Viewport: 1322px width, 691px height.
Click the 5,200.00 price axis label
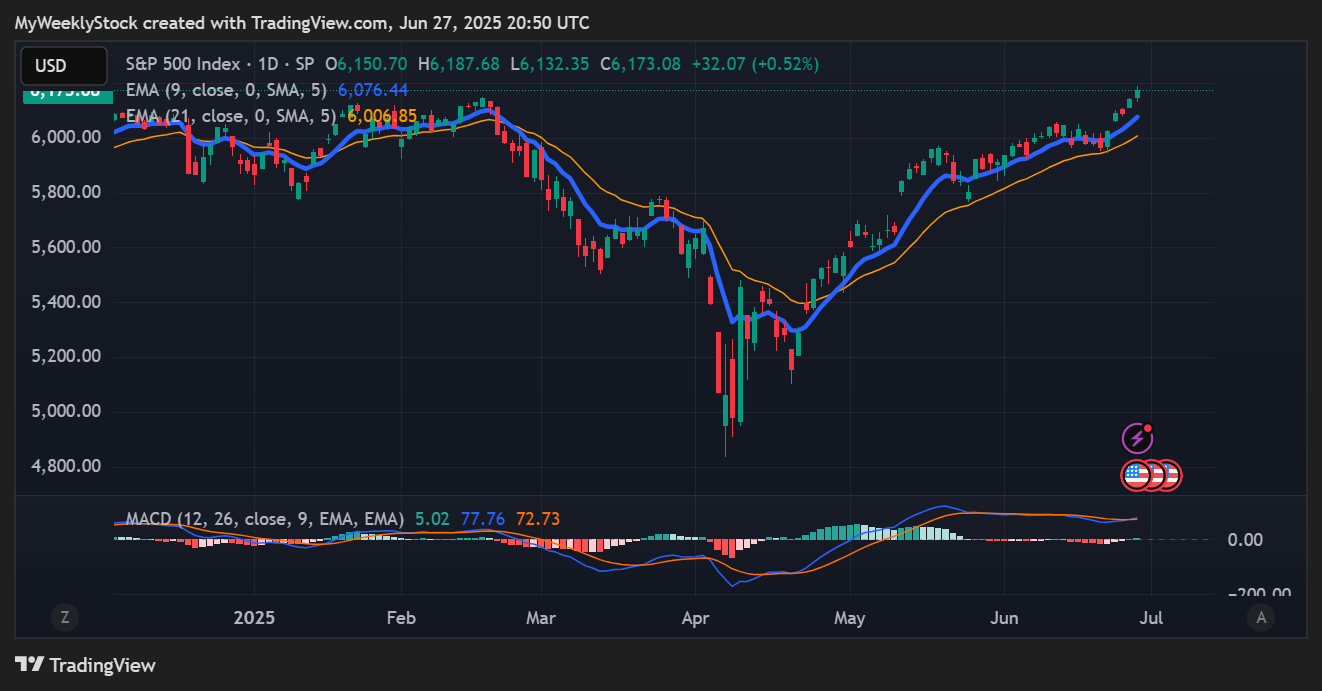tap(64, 356)
